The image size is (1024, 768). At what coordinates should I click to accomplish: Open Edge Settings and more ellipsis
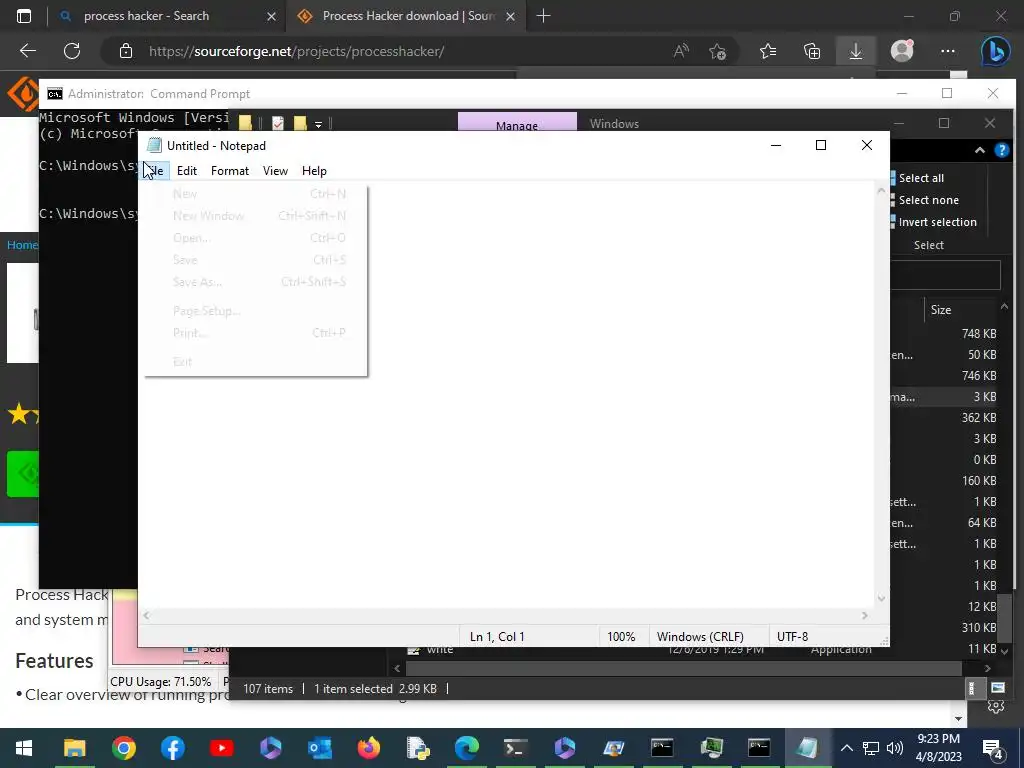point(948,51)
